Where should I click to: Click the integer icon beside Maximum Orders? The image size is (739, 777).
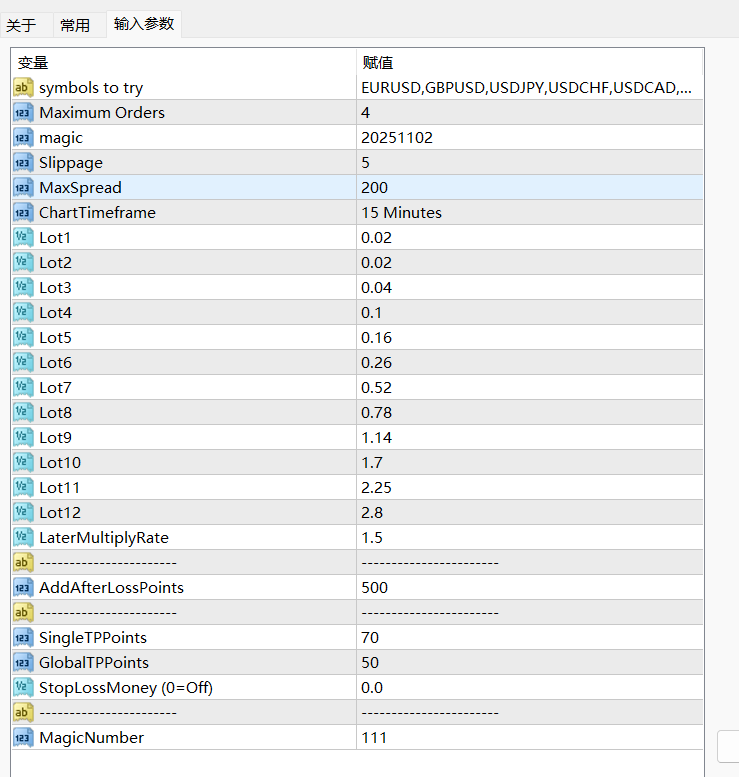tap(23, 112)
